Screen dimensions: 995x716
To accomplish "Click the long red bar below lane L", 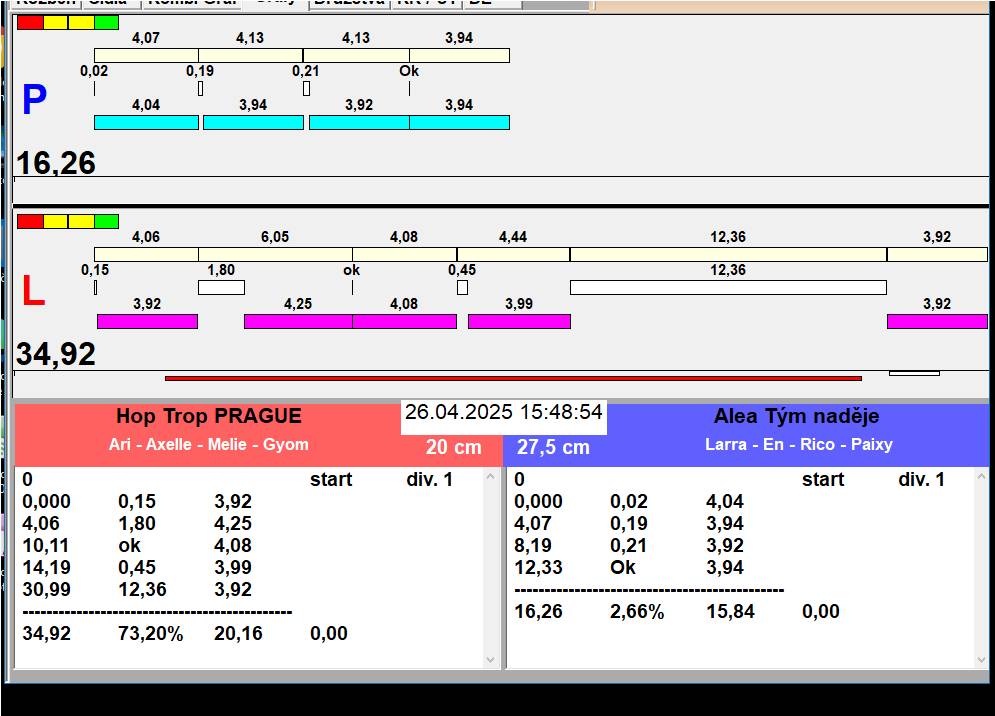I will pos(512,378).
